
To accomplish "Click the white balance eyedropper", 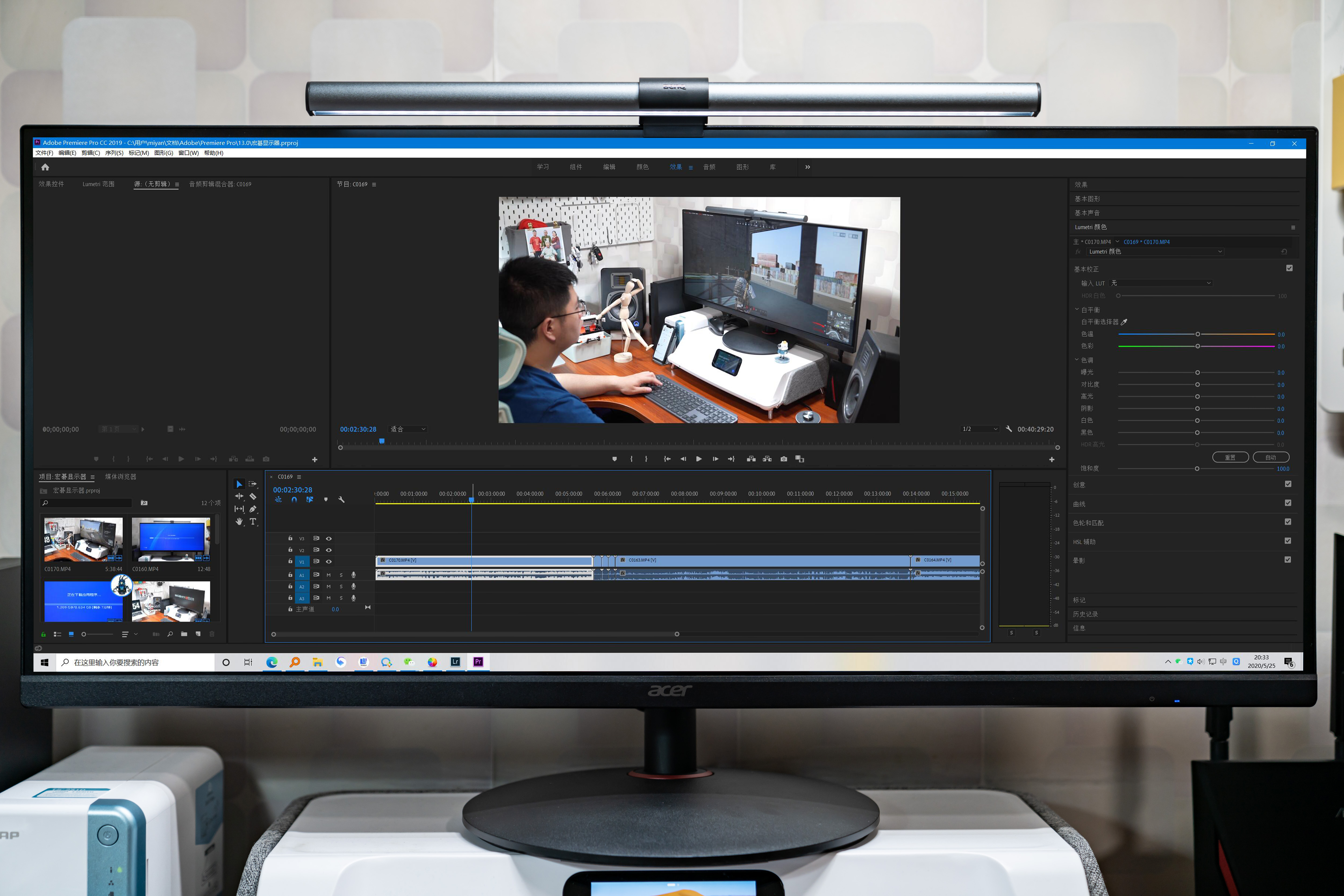I will pyautogui.click(x=1124, y=322).
